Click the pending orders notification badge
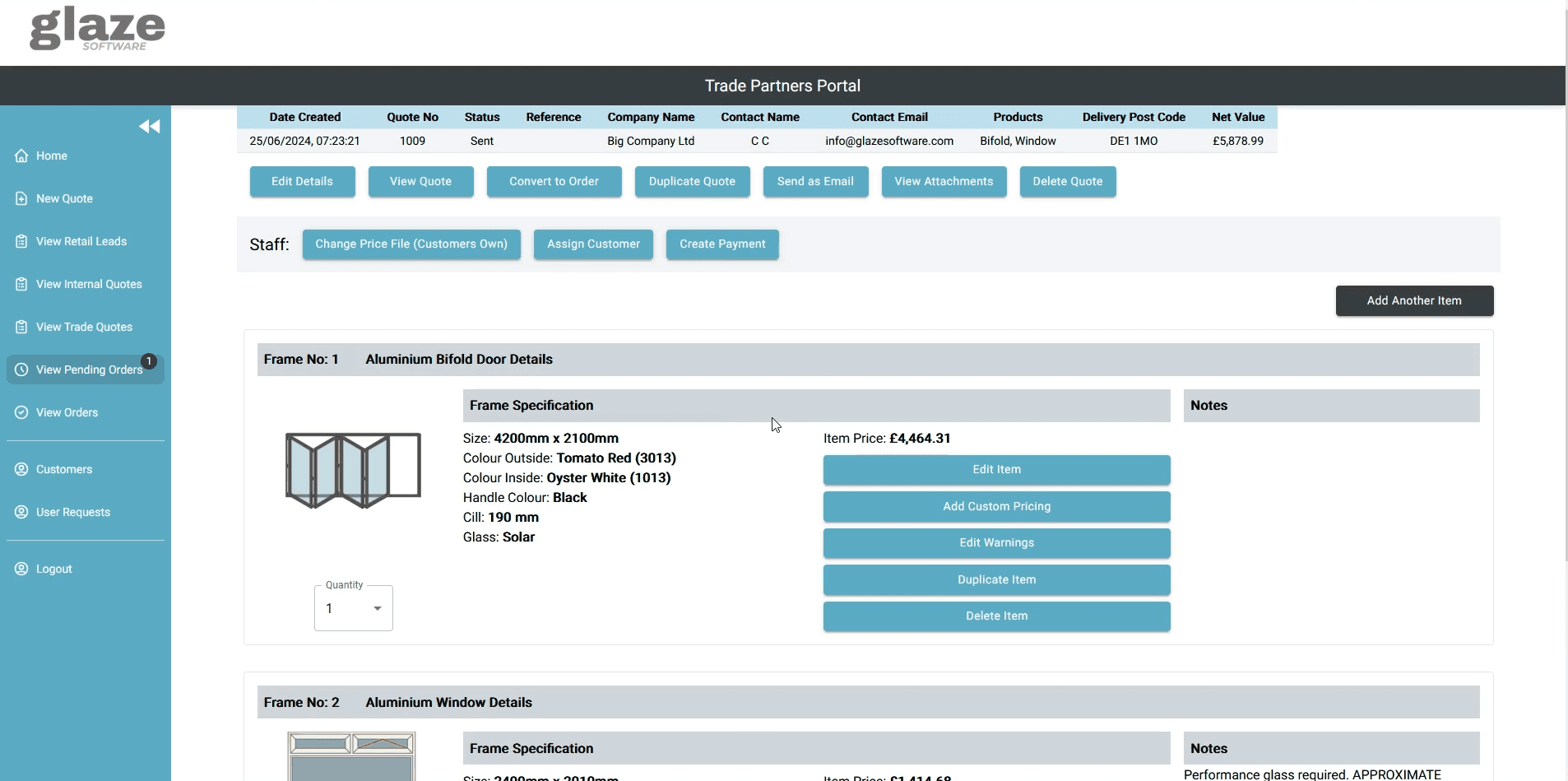This screenshot has height=781, width=1568. click(149, 361)
